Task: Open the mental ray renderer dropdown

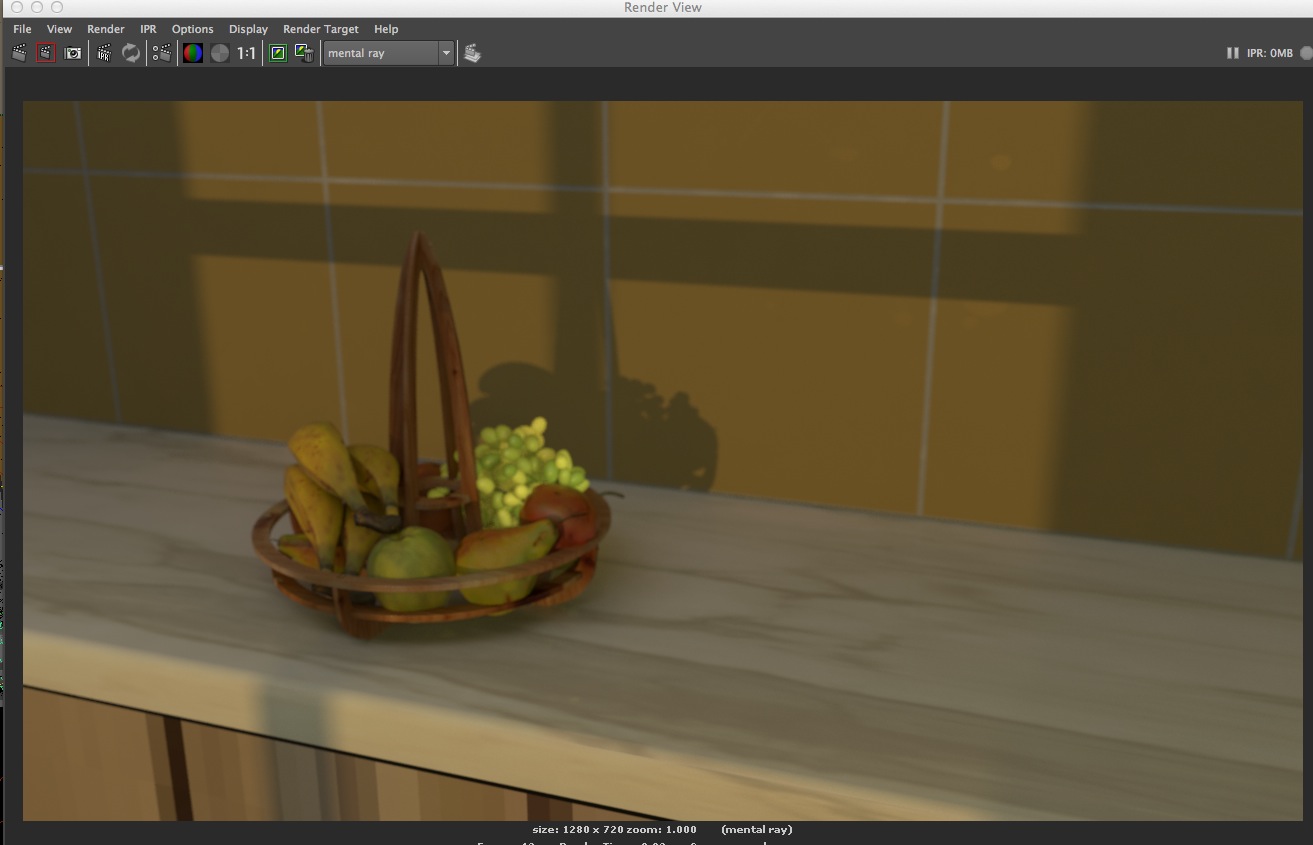Action: pyautogui.click(x=389, y=53)
